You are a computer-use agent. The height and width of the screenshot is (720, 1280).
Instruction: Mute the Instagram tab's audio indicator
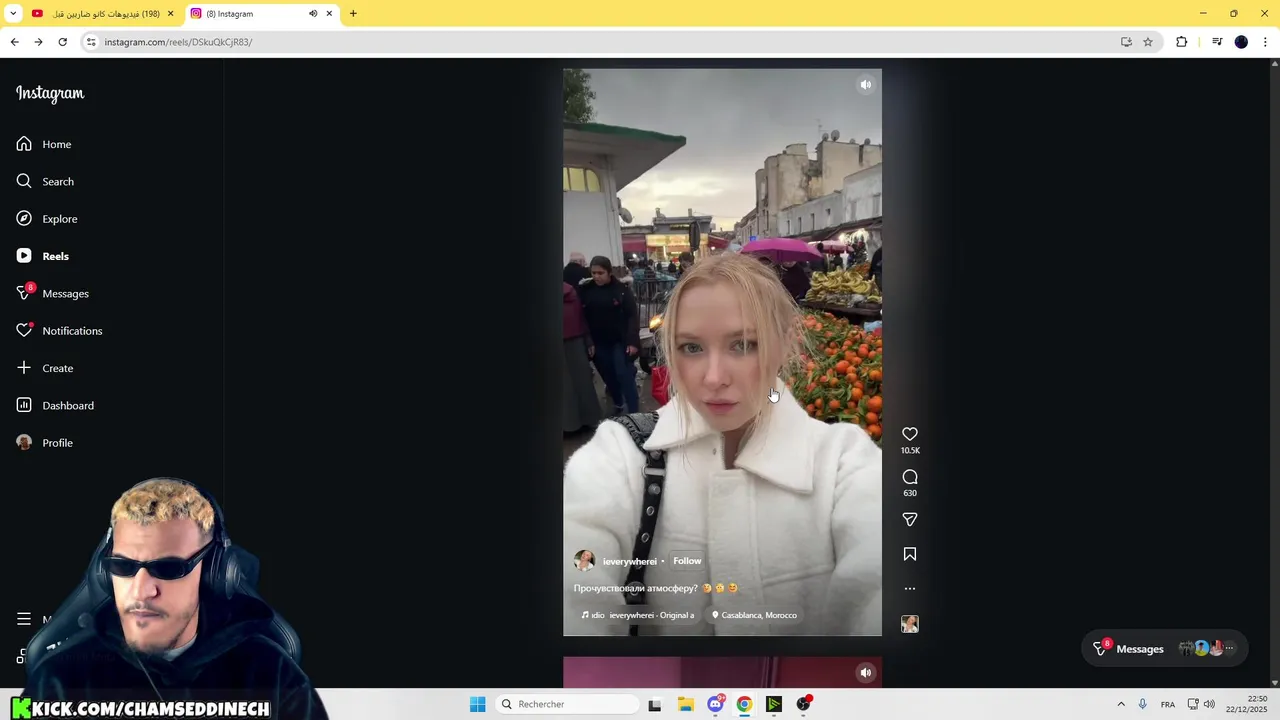click(312, 14)
